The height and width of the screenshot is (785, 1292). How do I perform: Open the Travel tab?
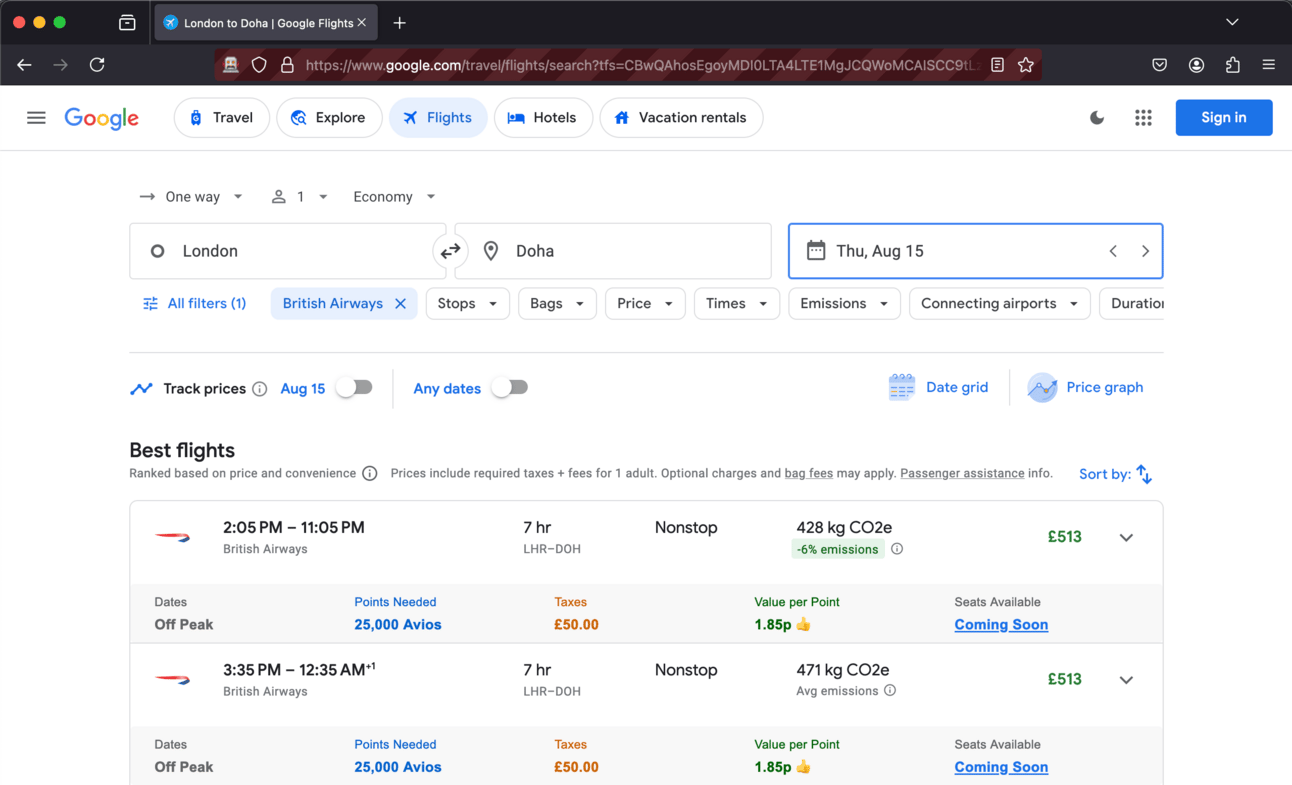pyautogui.click(x=222, y=118)
